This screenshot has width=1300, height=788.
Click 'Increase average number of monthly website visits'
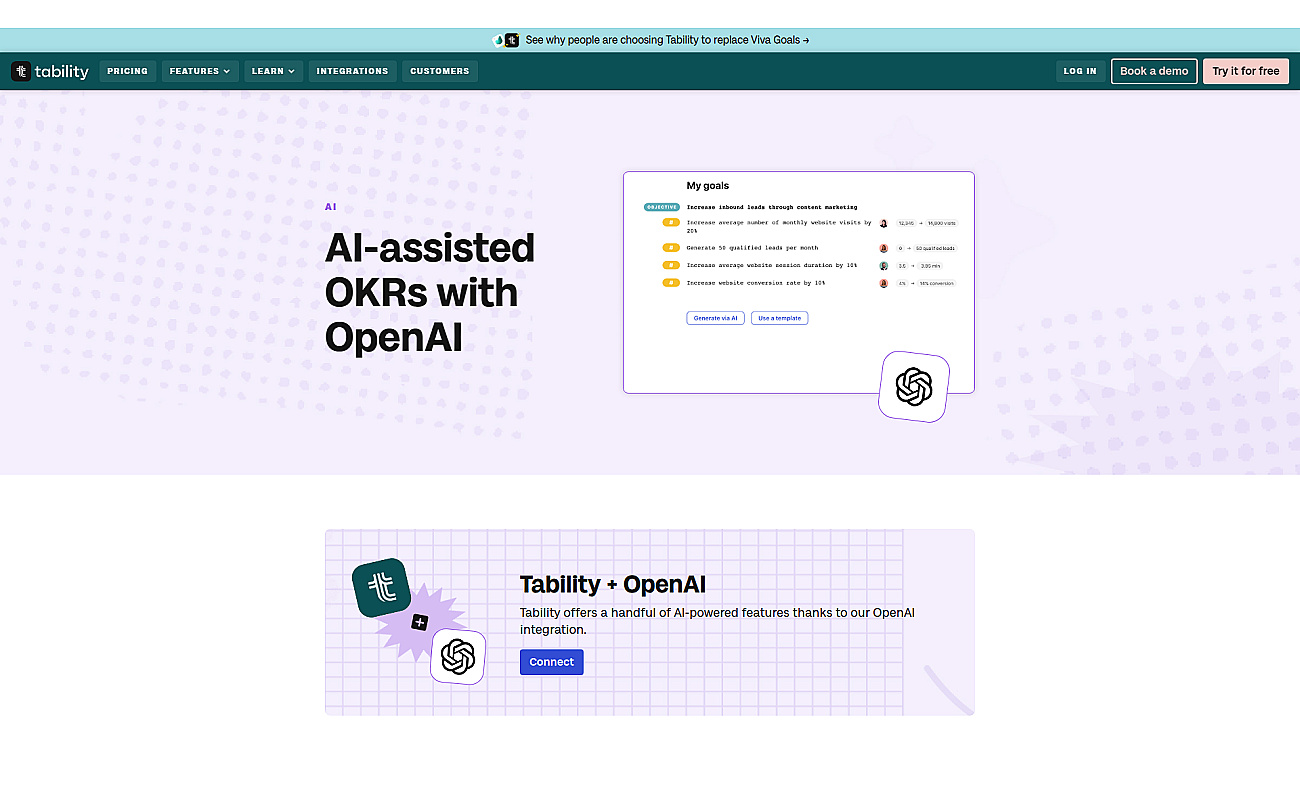pos(779,226)
